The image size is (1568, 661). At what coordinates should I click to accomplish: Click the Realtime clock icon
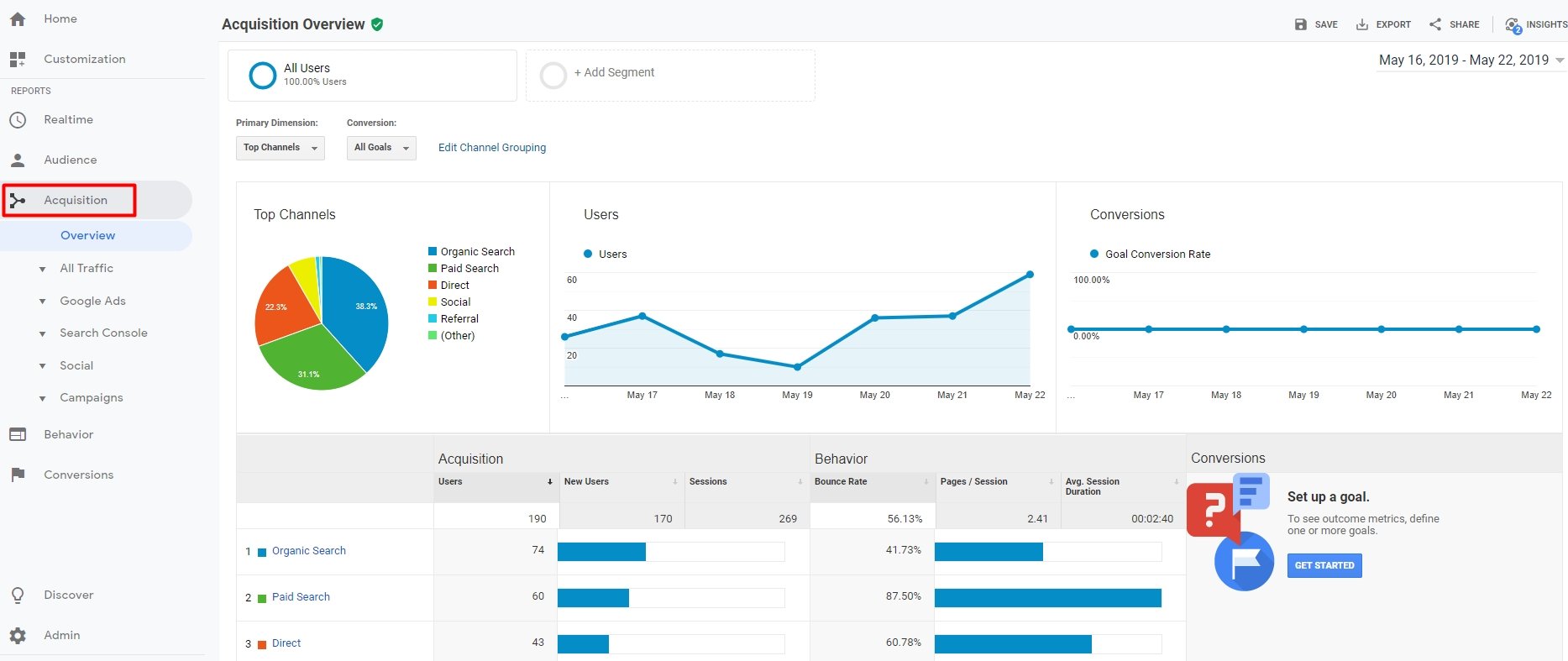pos(18,120)
